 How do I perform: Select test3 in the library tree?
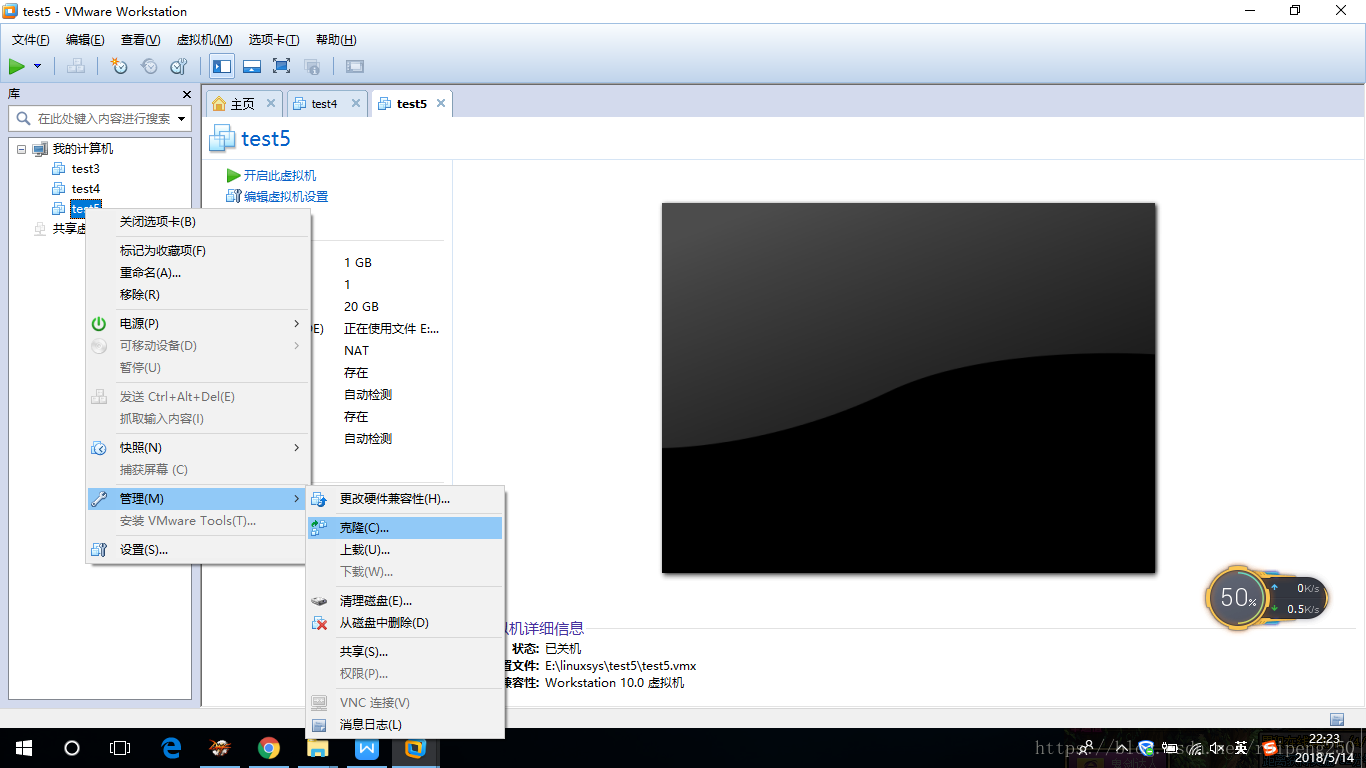pos(85,169)
